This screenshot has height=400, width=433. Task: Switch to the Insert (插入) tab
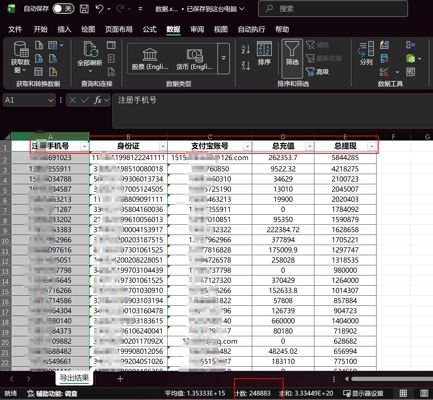point(64,29)
